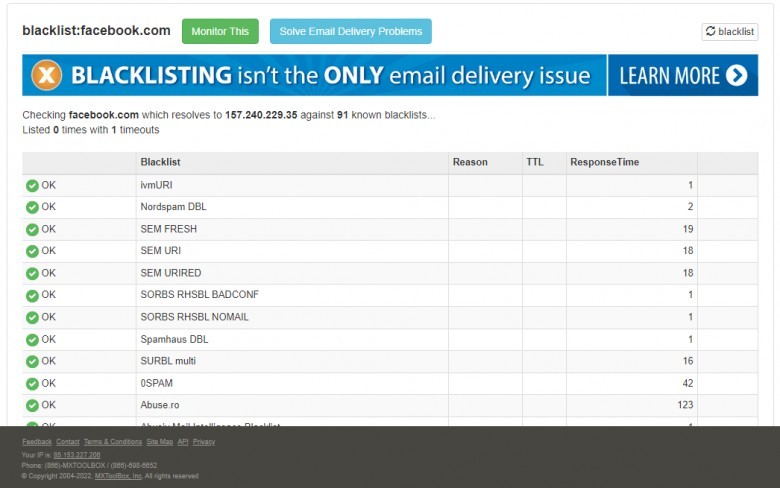Select the 0SPAM blacklist name
Screen dimensions: 780x488
(x=157, y=383)
